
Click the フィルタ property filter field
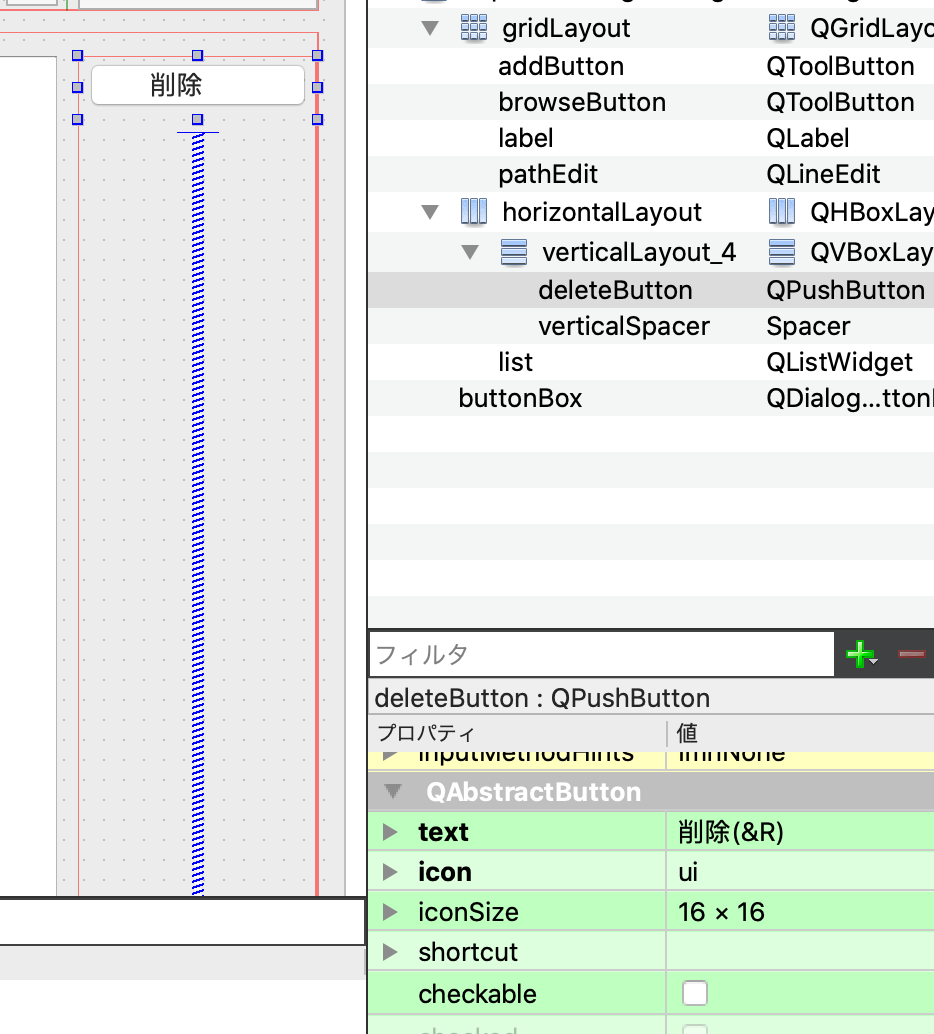pyautogui.click(x=600, y=655)
